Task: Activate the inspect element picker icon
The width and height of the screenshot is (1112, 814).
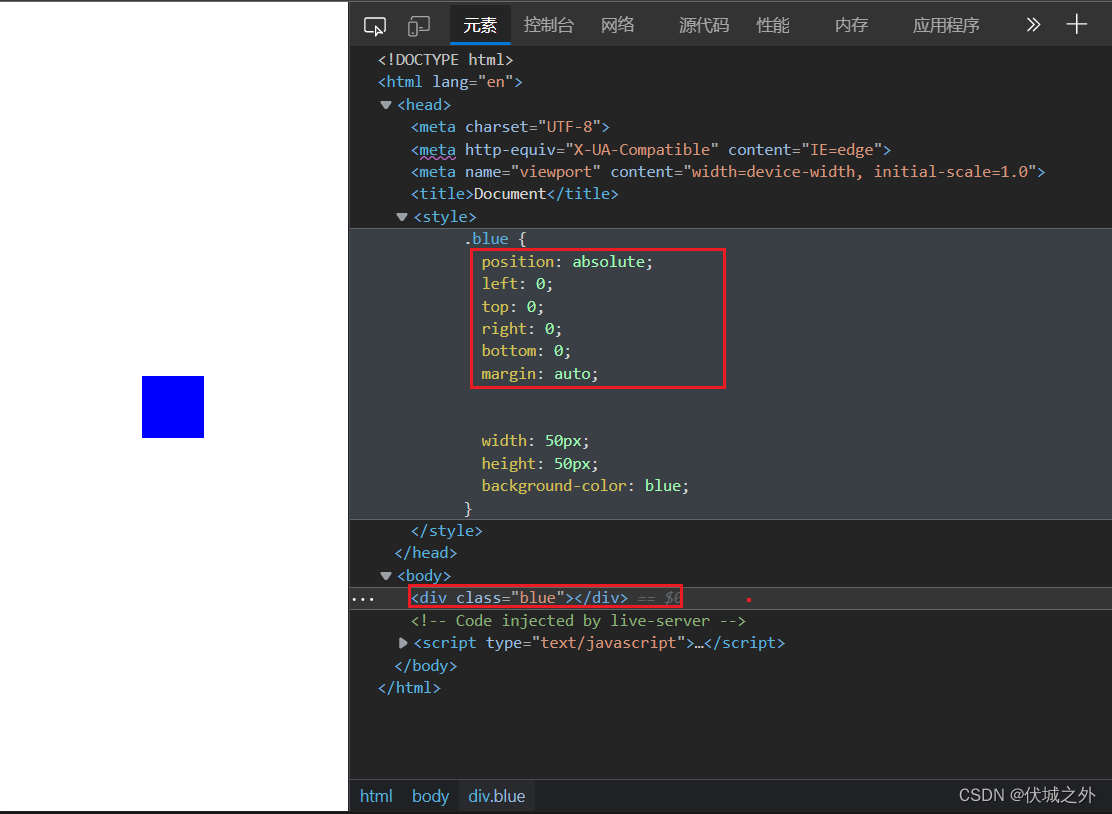Action: pyautogui.click(x=374, y=26)
